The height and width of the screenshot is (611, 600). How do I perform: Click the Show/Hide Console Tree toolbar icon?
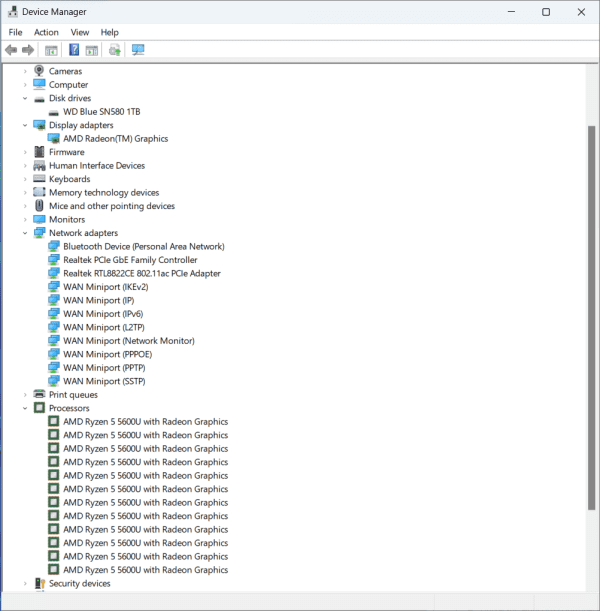tap(51, 50)
